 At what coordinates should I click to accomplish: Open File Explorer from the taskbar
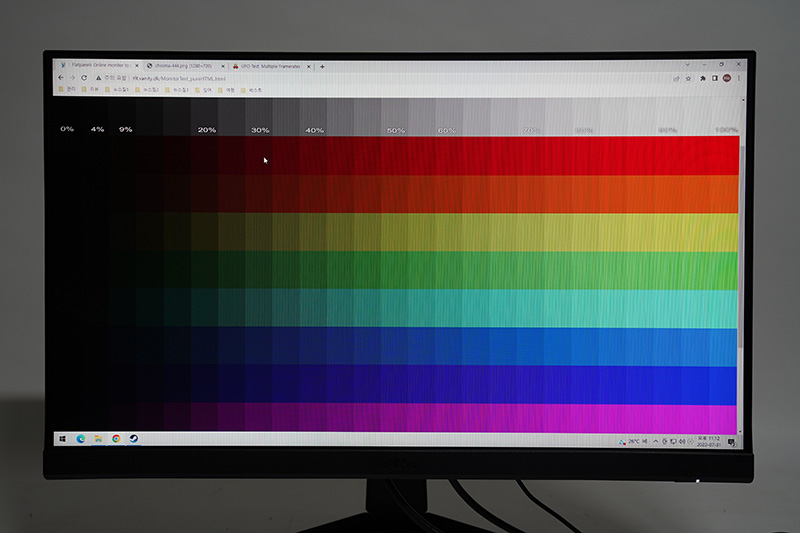pos(98,439)
